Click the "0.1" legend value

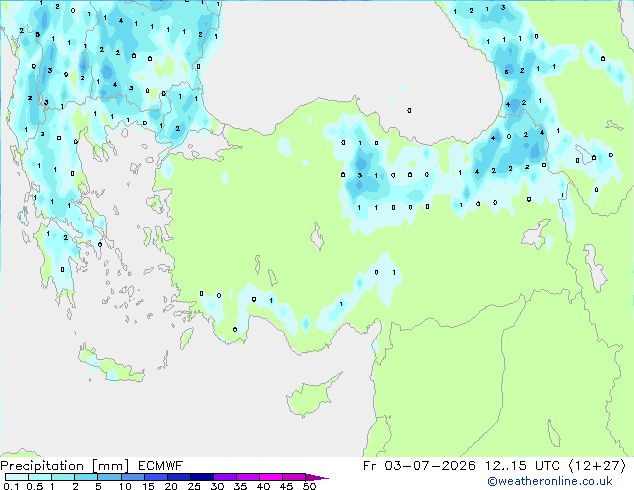pyautogui.click(x=11, y=486)
